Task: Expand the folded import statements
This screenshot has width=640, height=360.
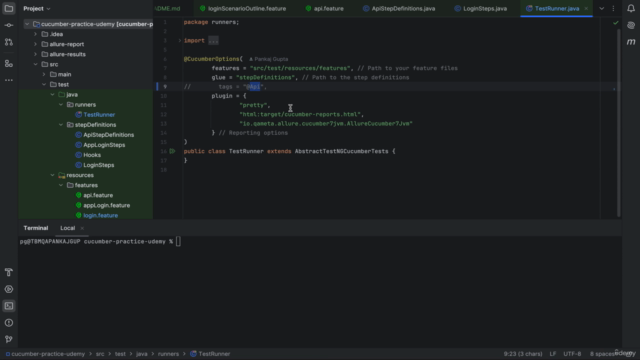Action: (x=180, y=40)
